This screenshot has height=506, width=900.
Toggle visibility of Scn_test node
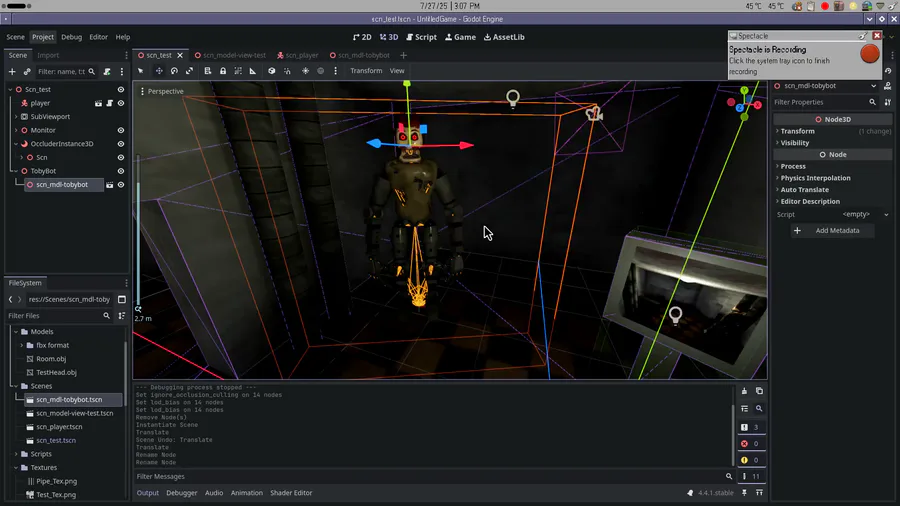click(x=121, y=89)
